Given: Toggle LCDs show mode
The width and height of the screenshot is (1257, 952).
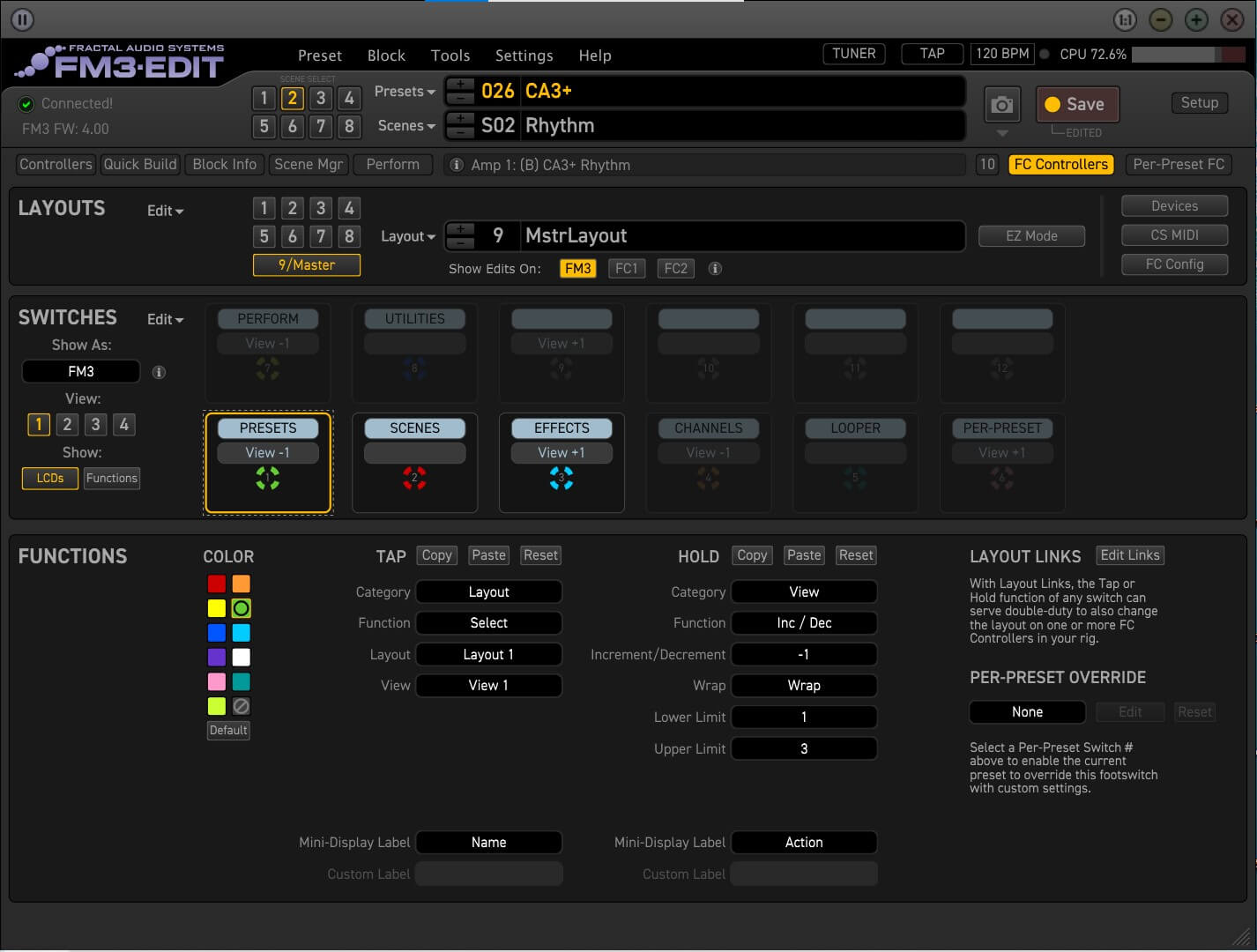Looking at the screenshot, I should 50,478.
